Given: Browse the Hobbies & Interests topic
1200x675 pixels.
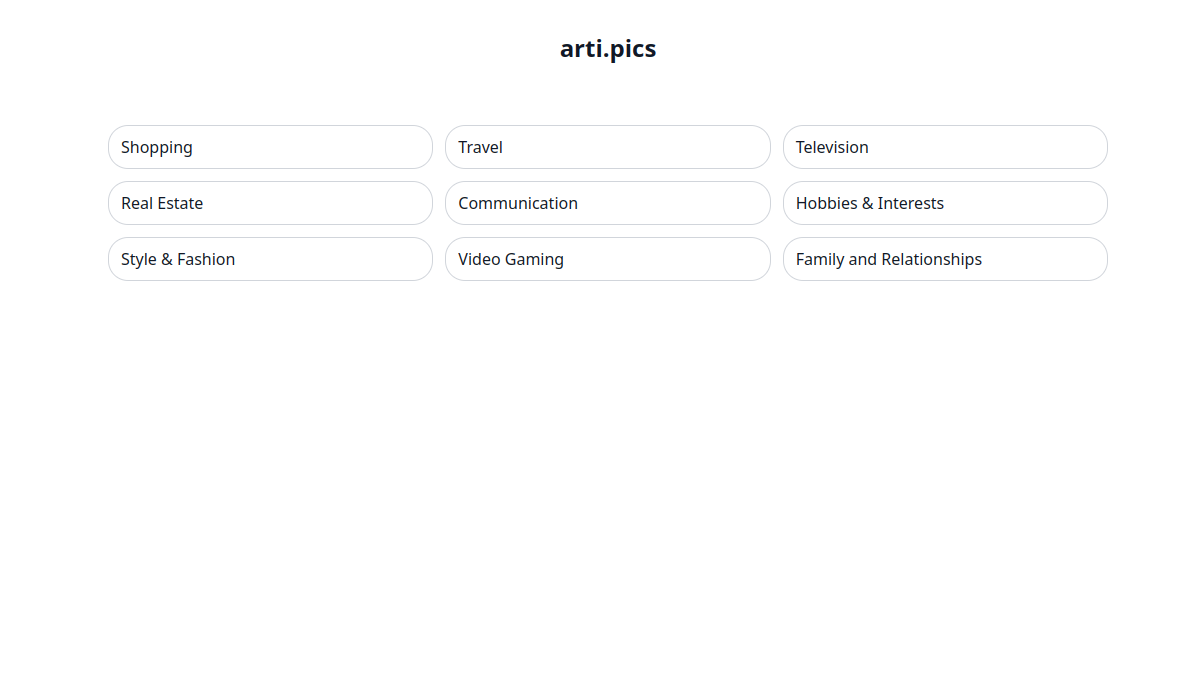Looking at the screenshot, I should click(945, 203).
